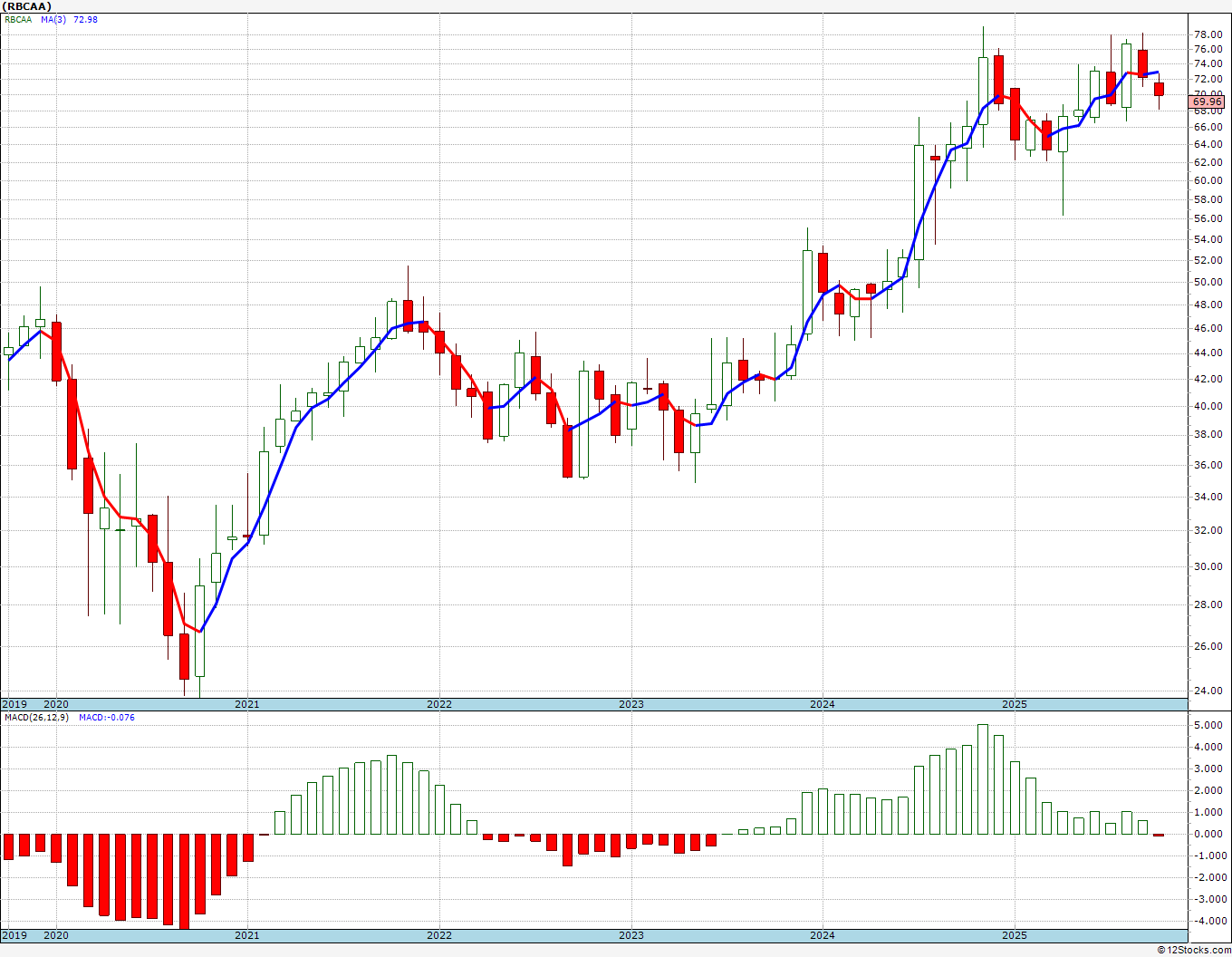Select the 4.000 MACD axis label
Viewport: 1232px width, 957px height.
[x=1208, y=747]
